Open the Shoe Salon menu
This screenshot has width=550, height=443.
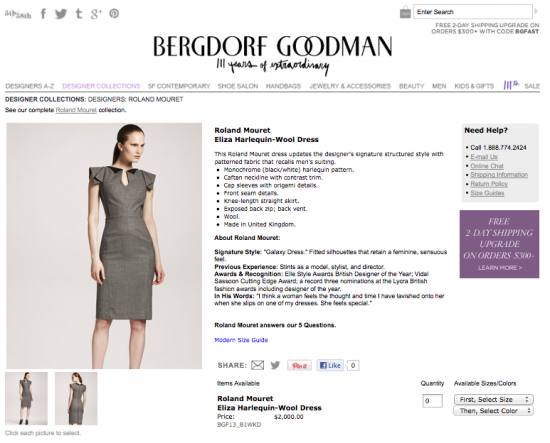coord(237,86)
